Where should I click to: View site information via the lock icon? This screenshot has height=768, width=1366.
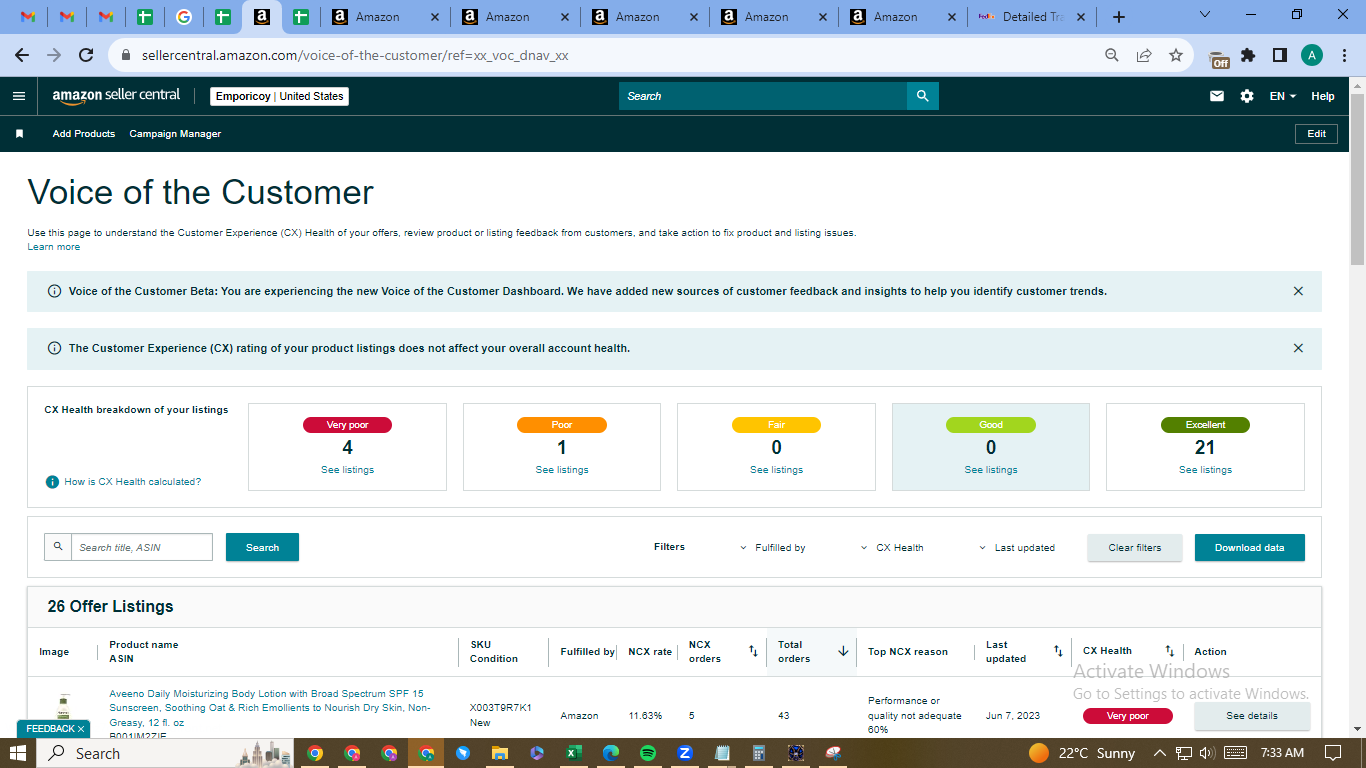coord(126,56)
